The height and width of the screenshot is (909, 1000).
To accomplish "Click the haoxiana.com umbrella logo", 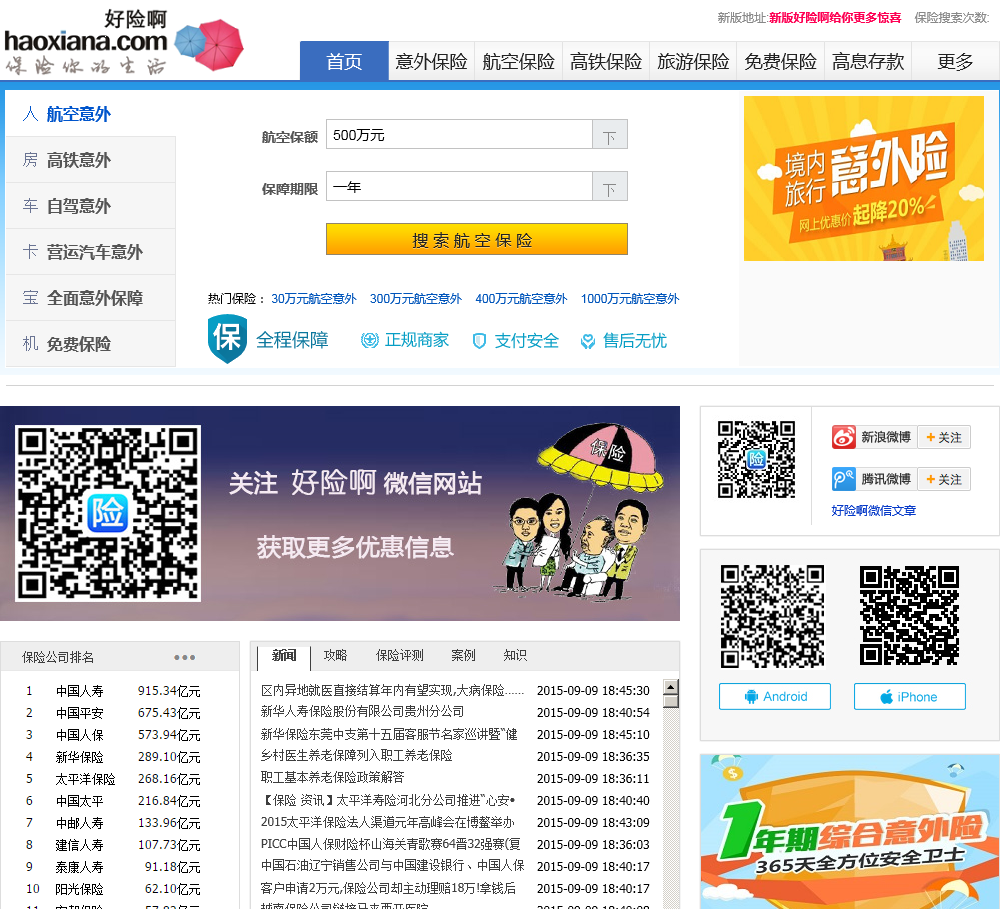I will pyautogui.click(x=123, y=42).
